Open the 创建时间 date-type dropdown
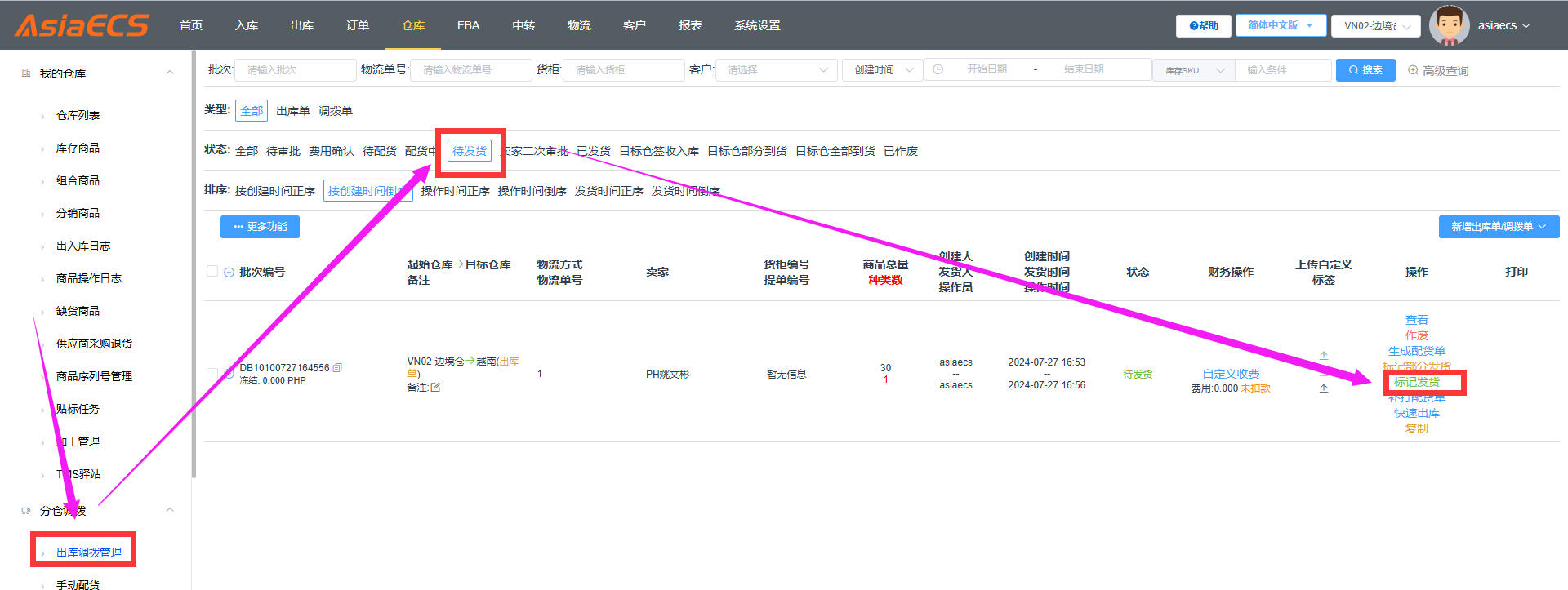This screenshot has width=1568, height=590. click(x=883, y=70)
